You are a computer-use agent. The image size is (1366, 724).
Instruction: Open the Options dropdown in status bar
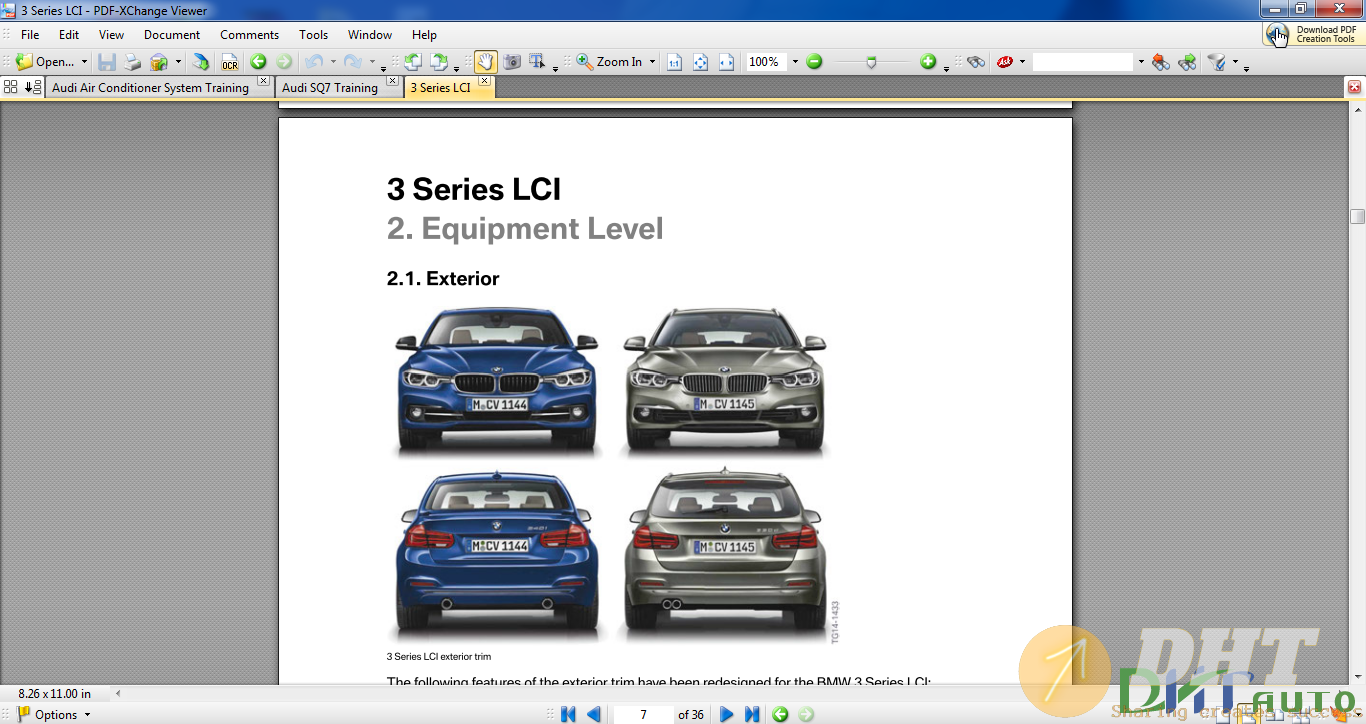[x=54, y=714]
